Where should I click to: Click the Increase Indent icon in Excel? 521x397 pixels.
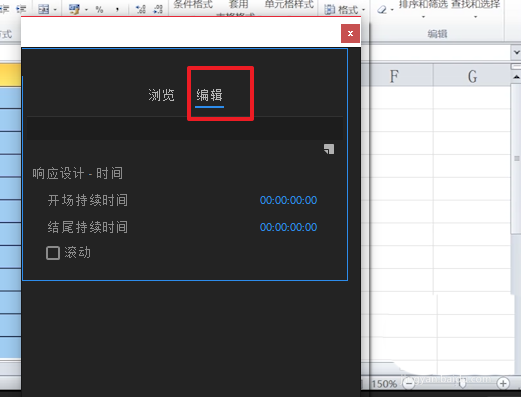click(x=21, y=9)
